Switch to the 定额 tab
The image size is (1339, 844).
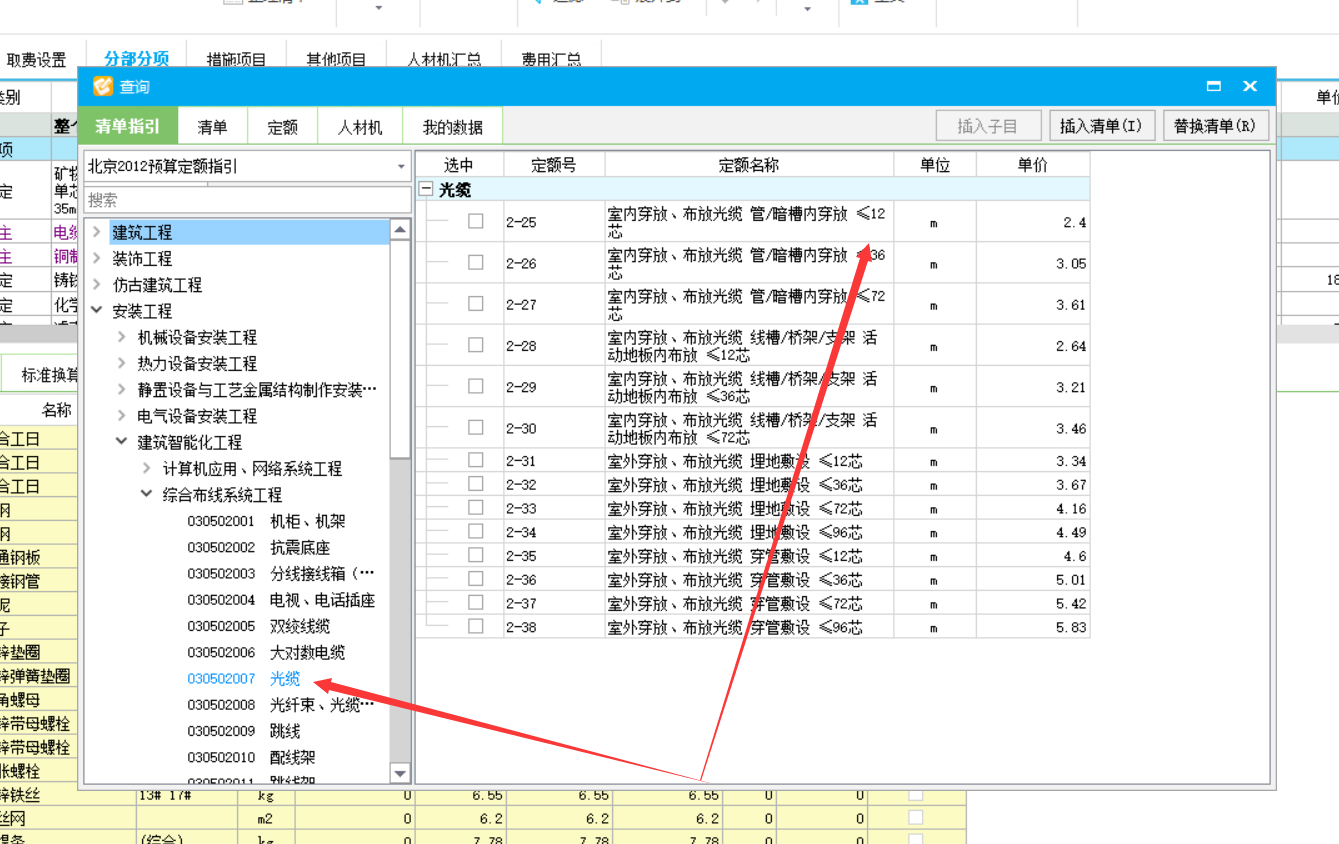[282, 126]
